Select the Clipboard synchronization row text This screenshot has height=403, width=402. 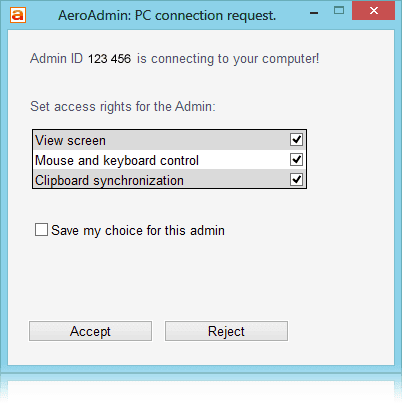click(109, 180)
